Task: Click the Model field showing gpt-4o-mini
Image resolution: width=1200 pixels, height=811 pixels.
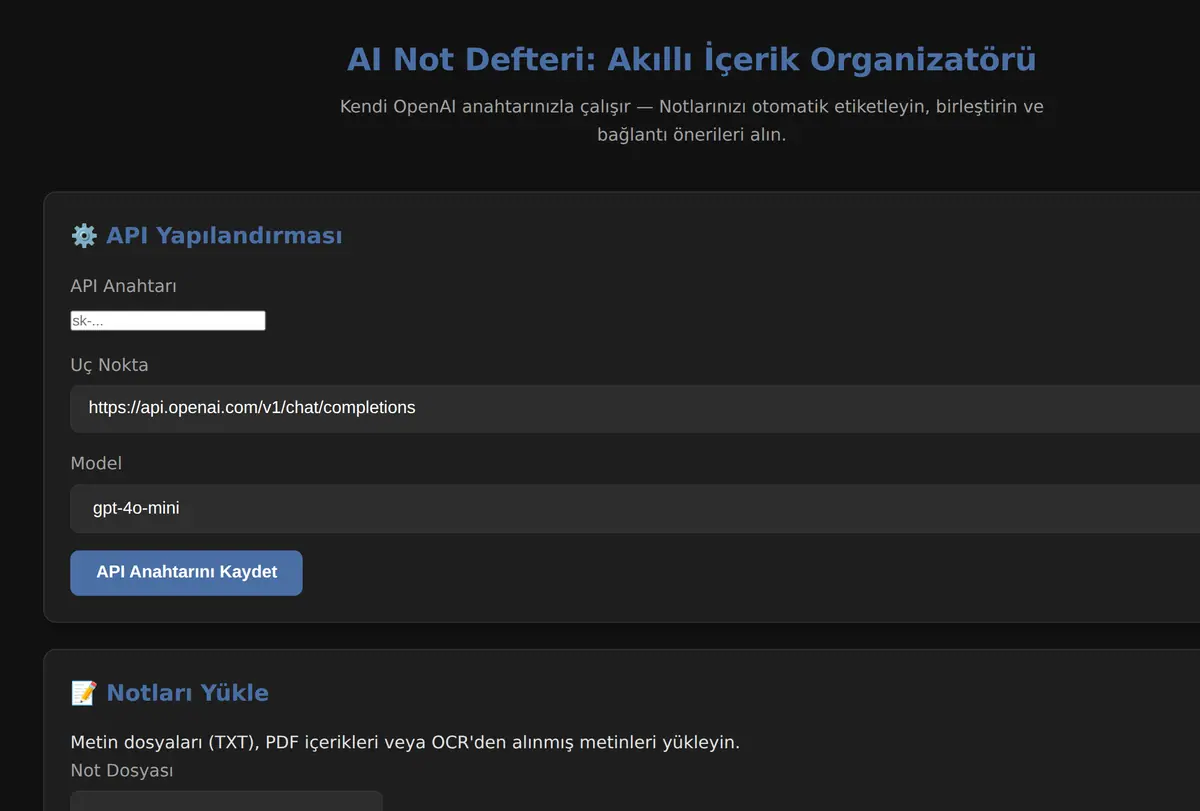Action: click(635, 508)
